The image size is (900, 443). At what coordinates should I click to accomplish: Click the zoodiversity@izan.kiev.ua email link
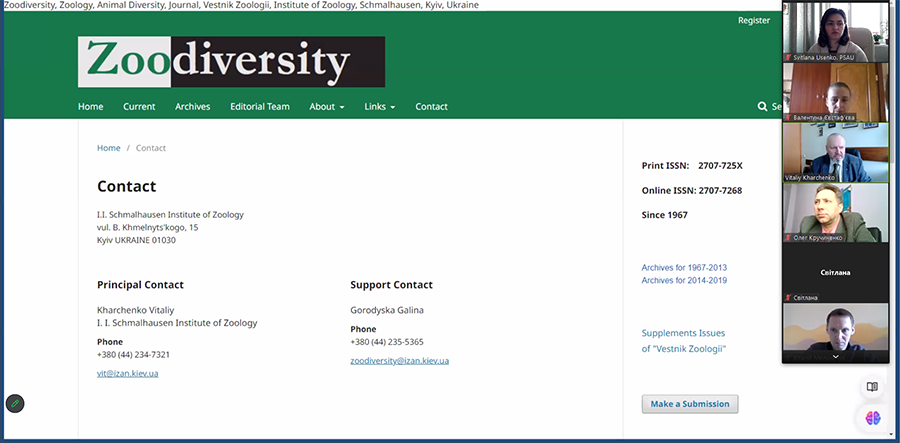coord(399,361)
